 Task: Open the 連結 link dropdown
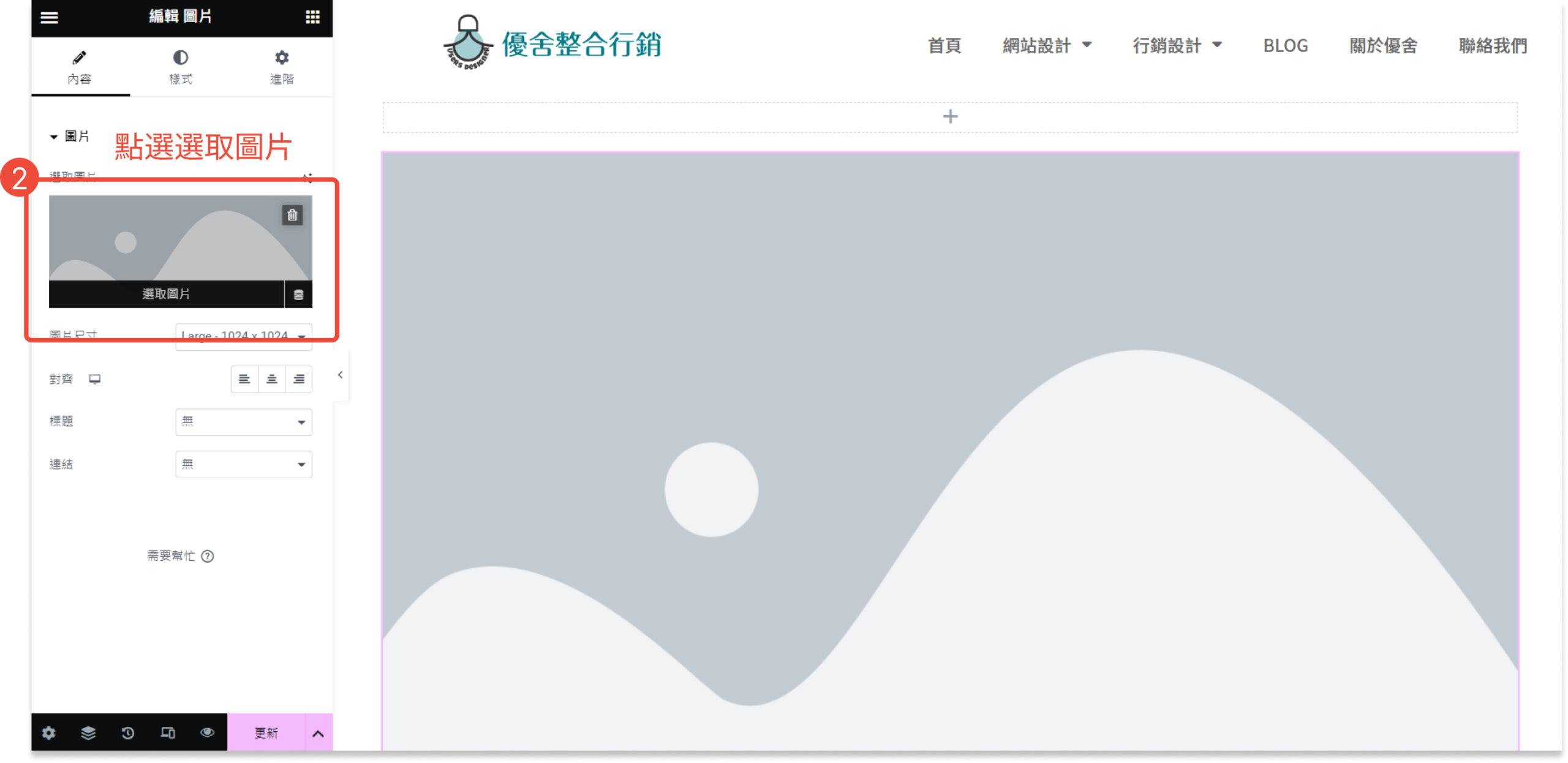(243, 464)
